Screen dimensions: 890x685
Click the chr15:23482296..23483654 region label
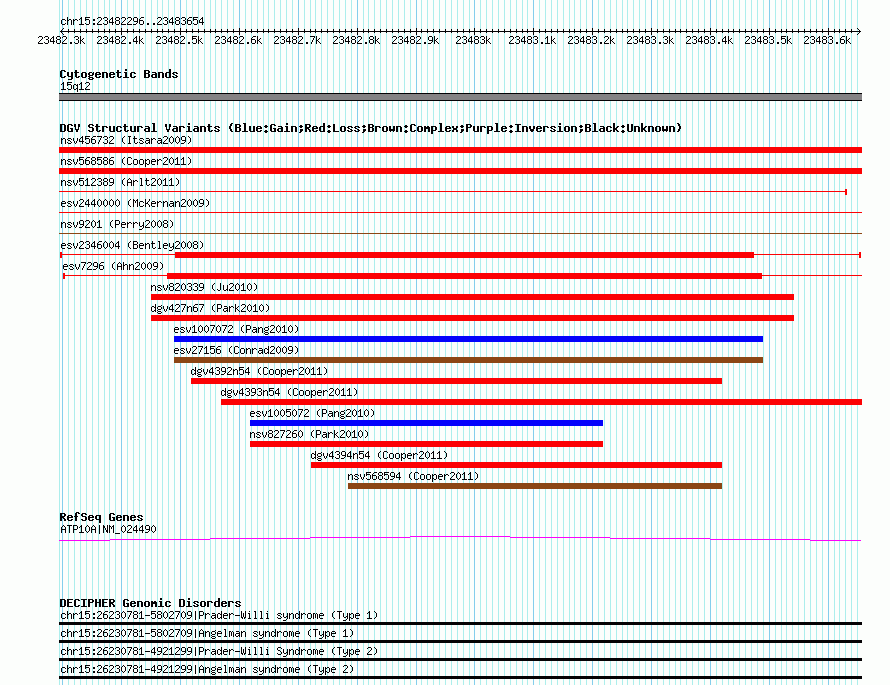click(132, 21)
